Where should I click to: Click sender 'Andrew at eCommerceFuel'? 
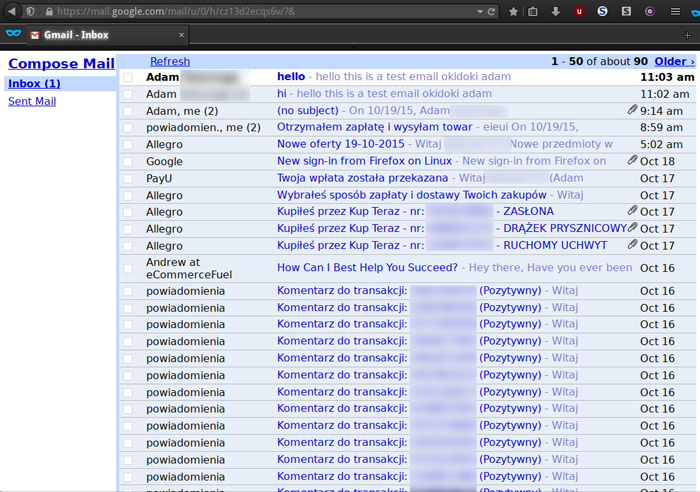189,268
